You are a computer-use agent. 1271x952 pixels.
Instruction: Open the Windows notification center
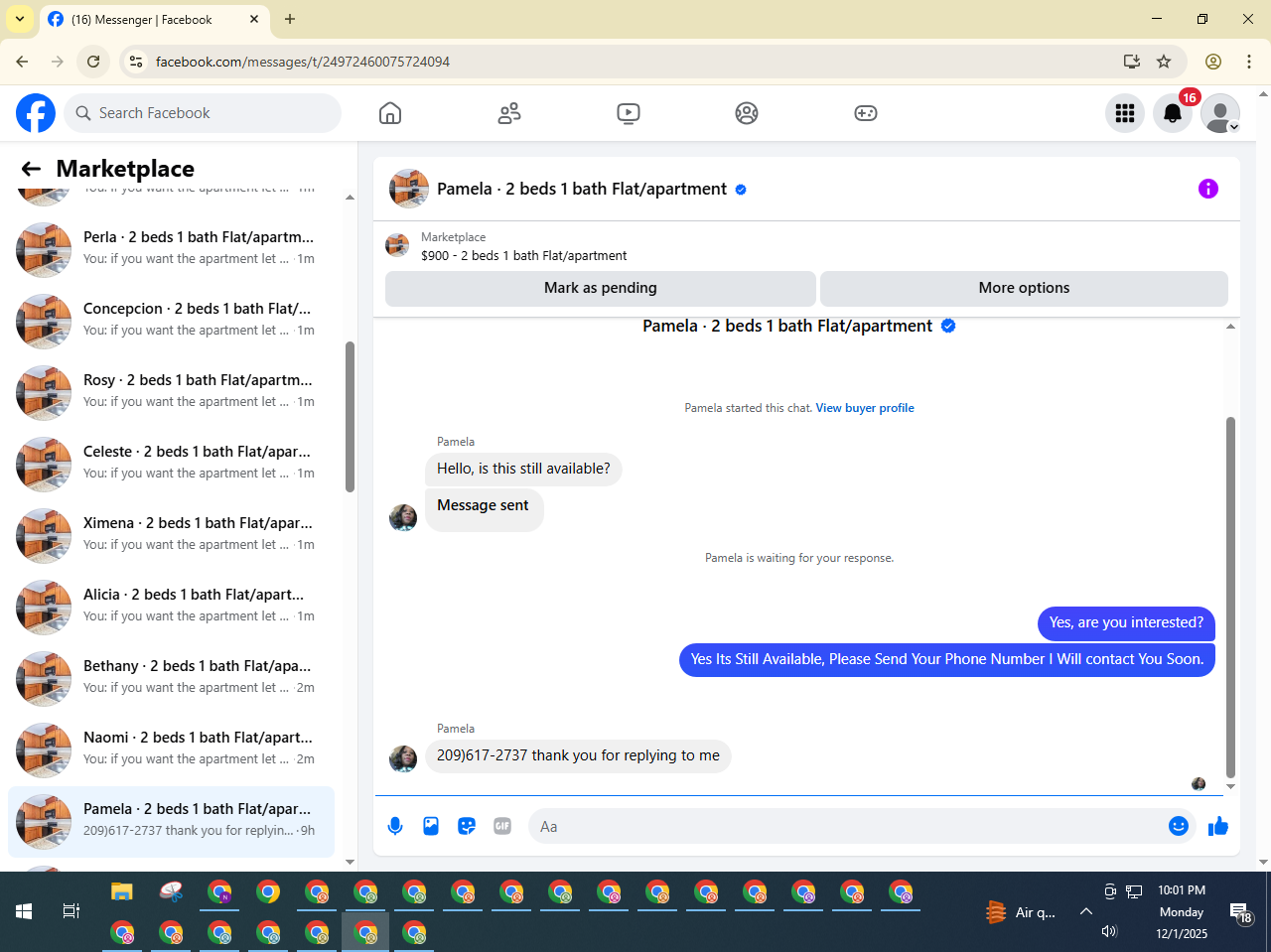1241,911
